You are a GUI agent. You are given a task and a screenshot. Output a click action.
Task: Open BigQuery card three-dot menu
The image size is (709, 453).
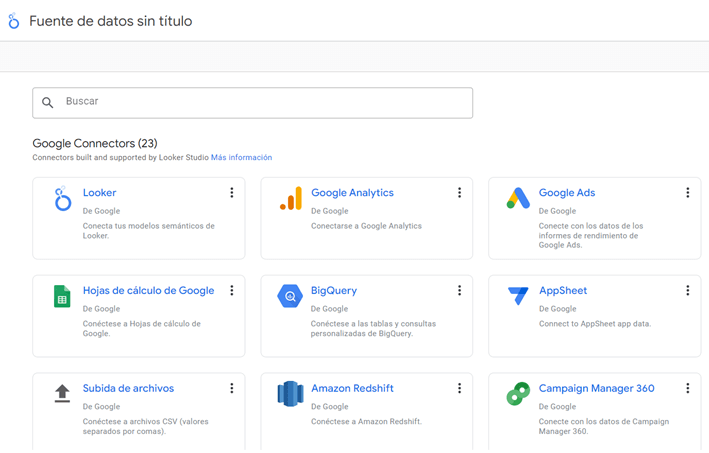click(x=459, y=290)
